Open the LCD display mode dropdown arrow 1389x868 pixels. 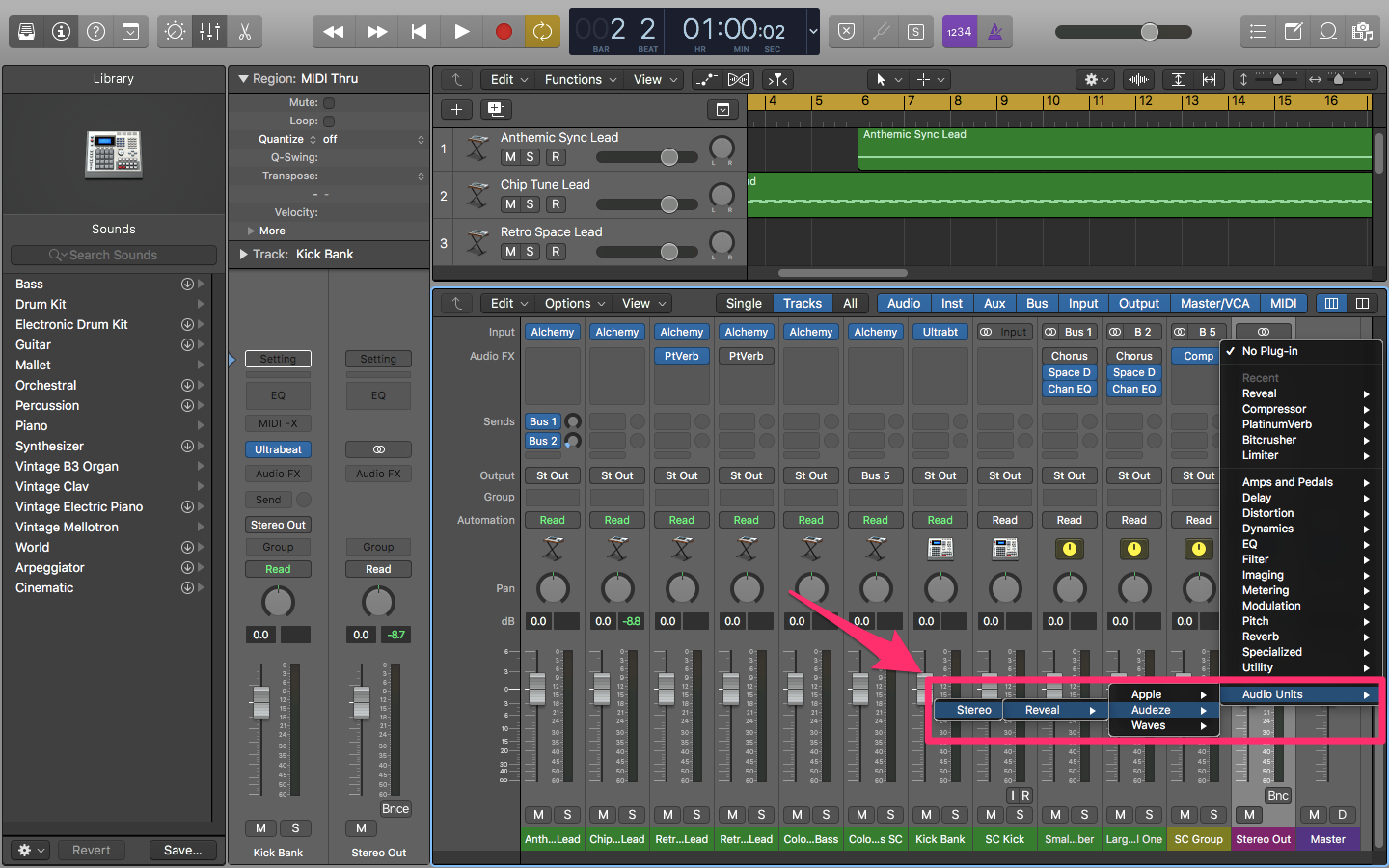tap(813, 32)
